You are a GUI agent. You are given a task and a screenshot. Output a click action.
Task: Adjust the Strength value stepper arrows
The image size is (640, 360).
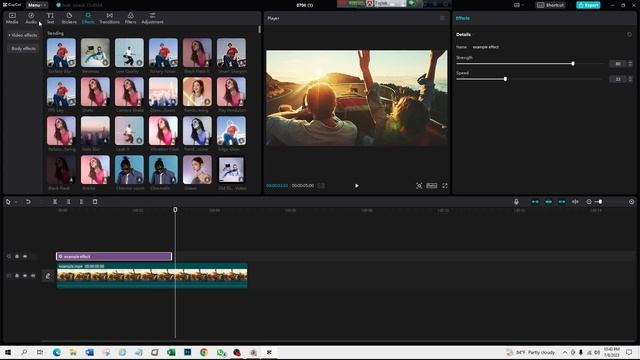pos(630,64)
